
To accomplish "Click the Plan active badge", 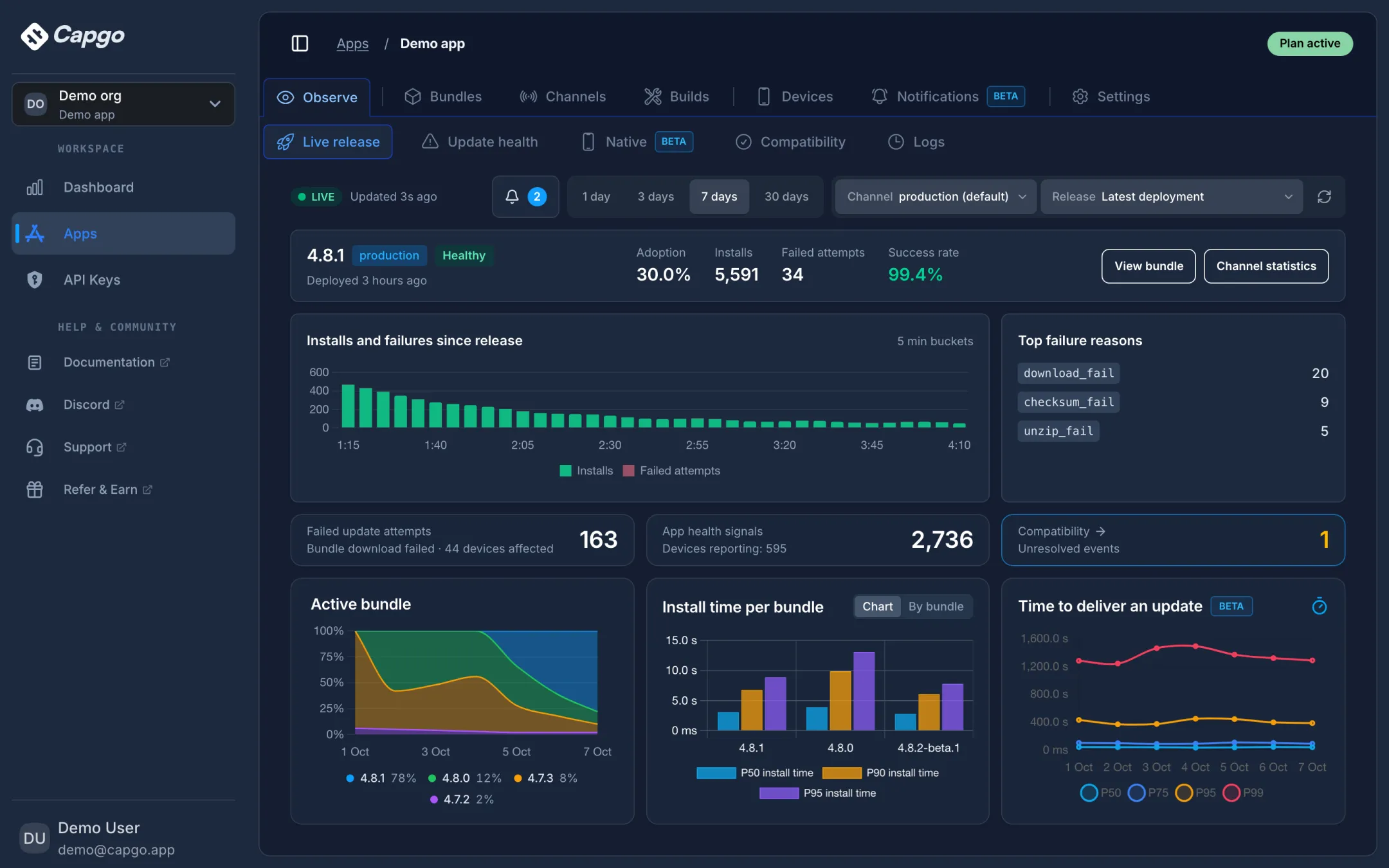I will tap(1310, 43).
